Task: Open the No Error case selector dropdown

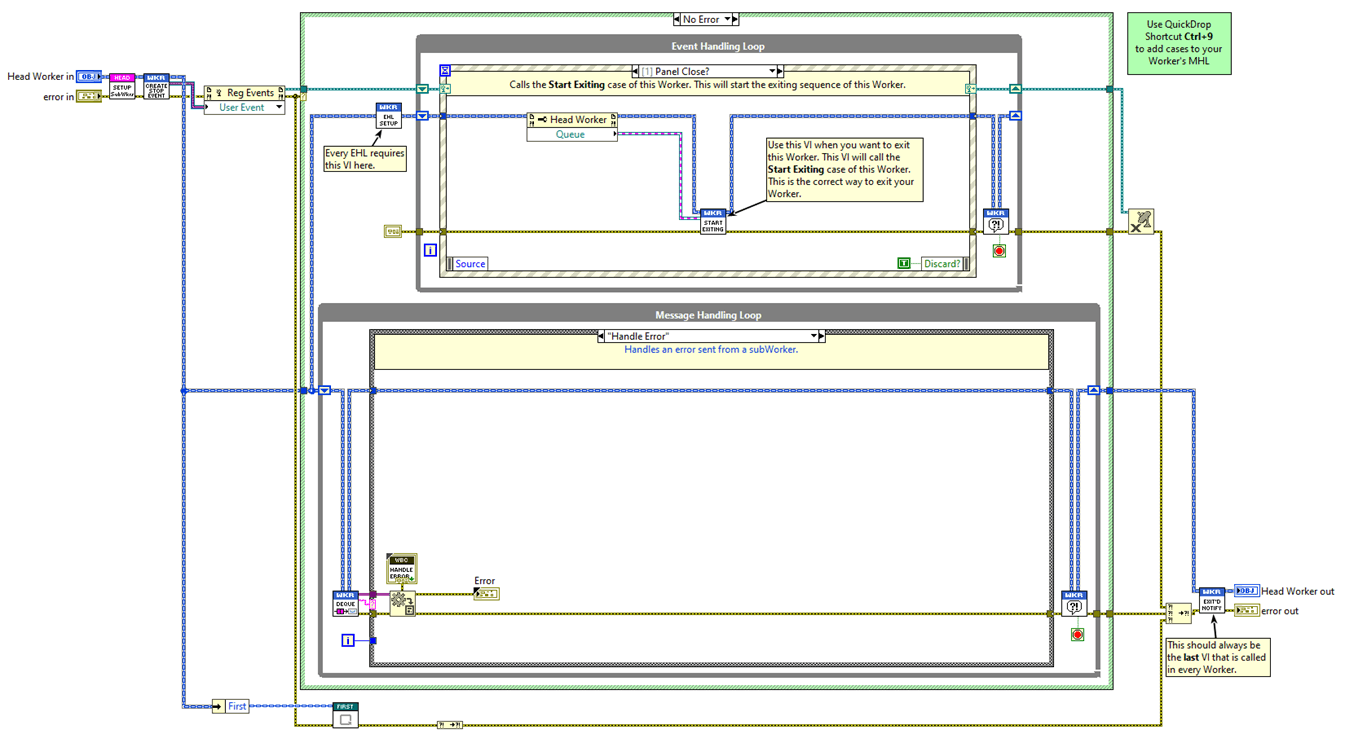Action: 728,19
